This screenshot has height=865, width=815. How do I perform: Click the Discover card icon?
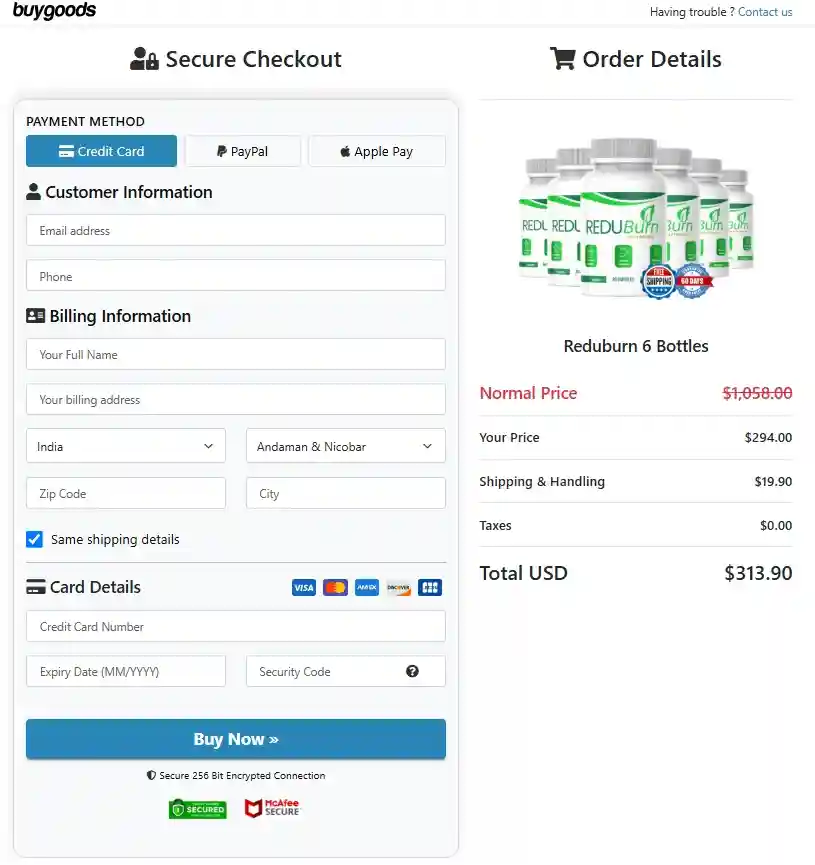pyautogui.click(x=398, y=587)
